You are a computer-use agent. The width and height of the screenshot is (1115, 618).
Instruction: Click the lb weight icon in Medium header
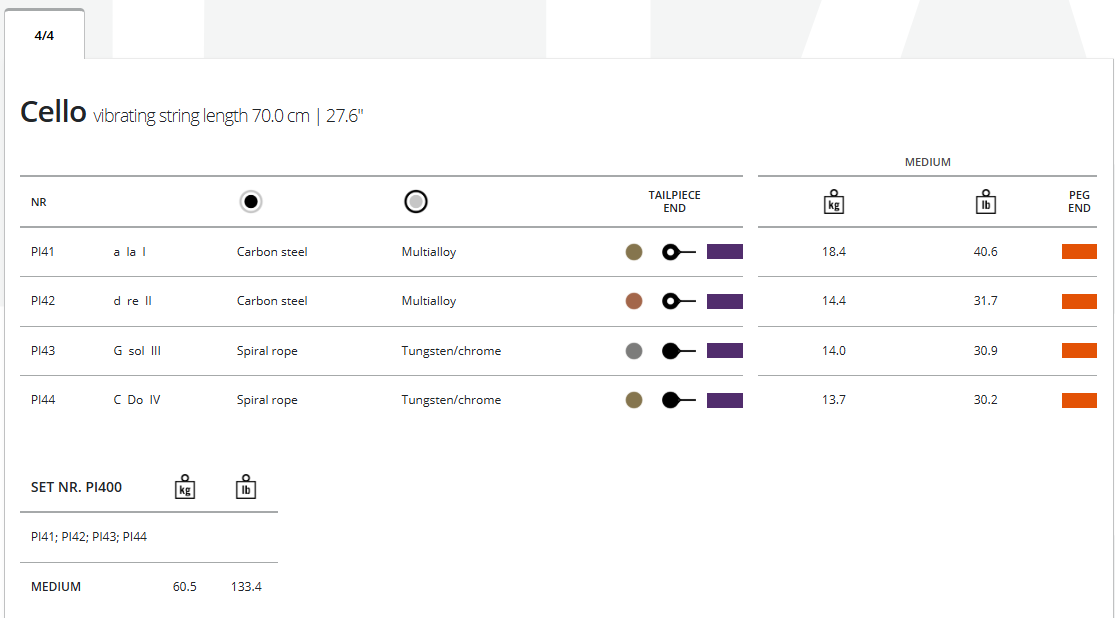tap(986, 202)
